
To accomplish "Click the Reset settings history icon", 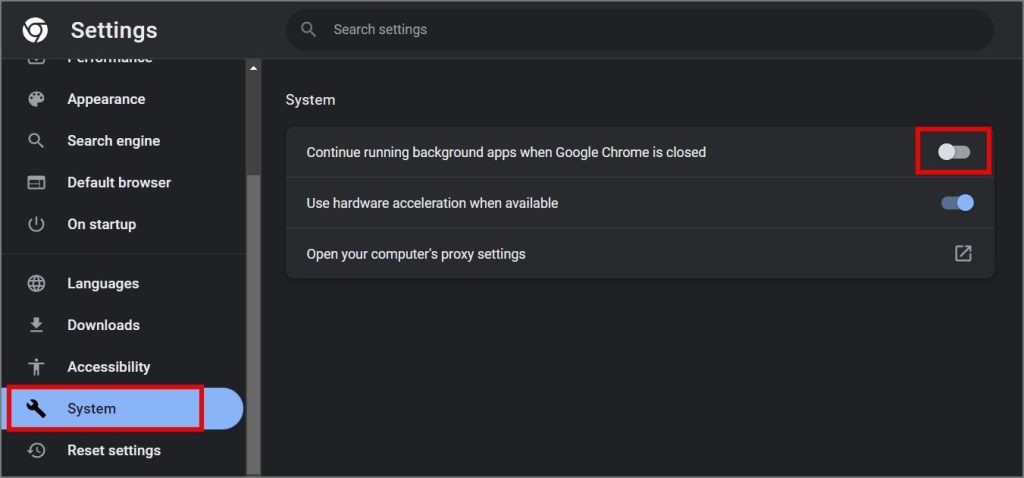I will 36,450.
